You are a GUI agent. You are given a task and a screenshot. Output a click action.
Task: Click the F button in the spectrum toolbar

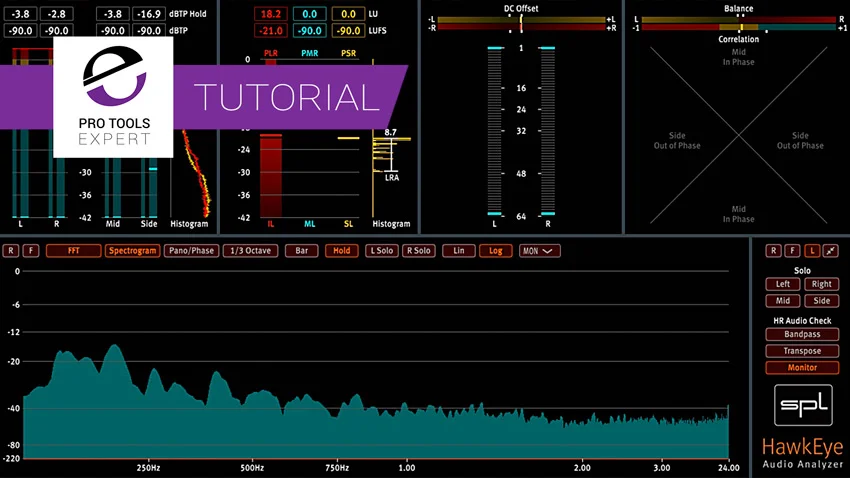click(x=31, y=250)
